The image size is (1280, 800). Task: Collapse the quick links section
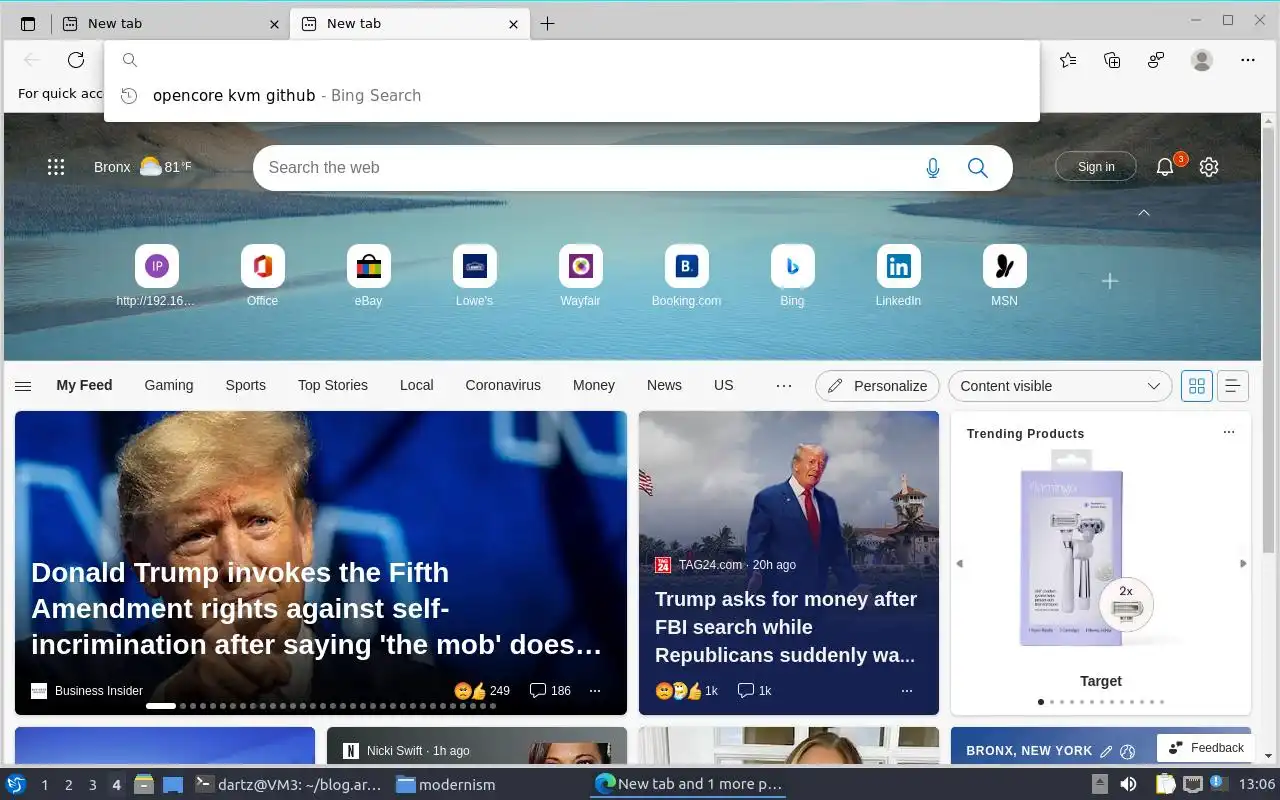1144,213
